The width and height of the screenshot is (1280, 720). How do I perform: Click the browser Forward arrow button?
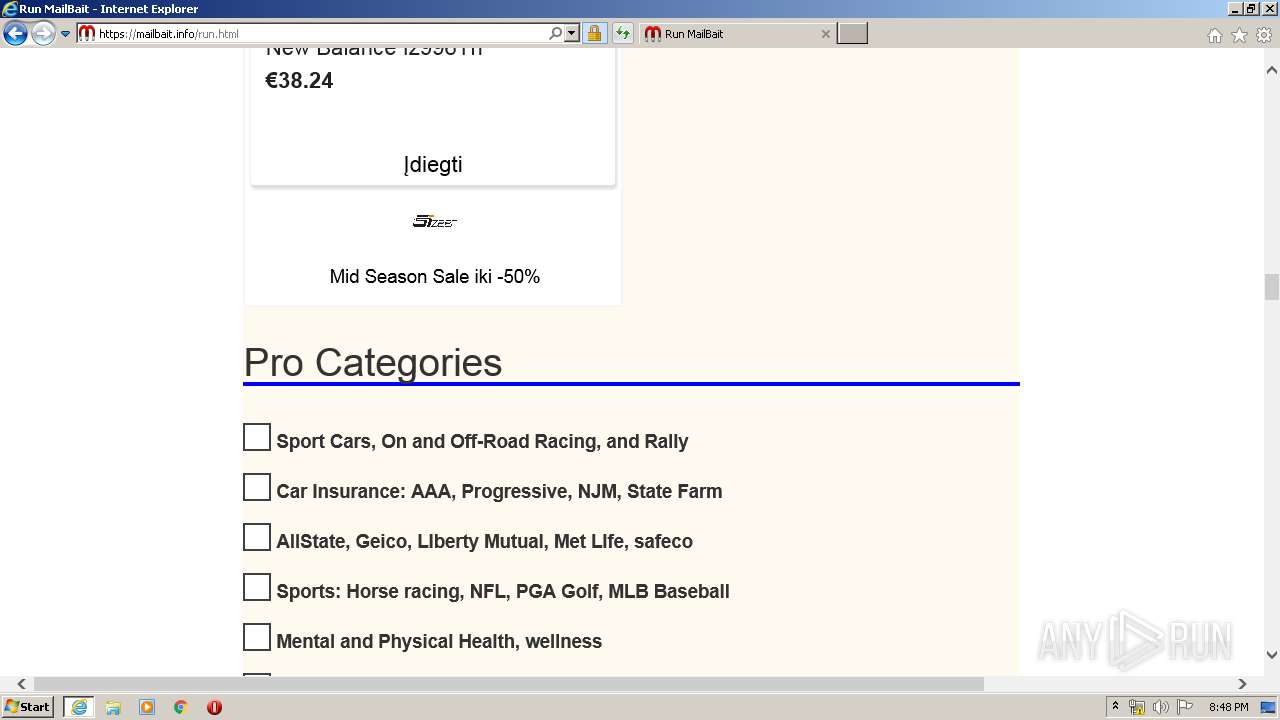(x=43, y=34)
